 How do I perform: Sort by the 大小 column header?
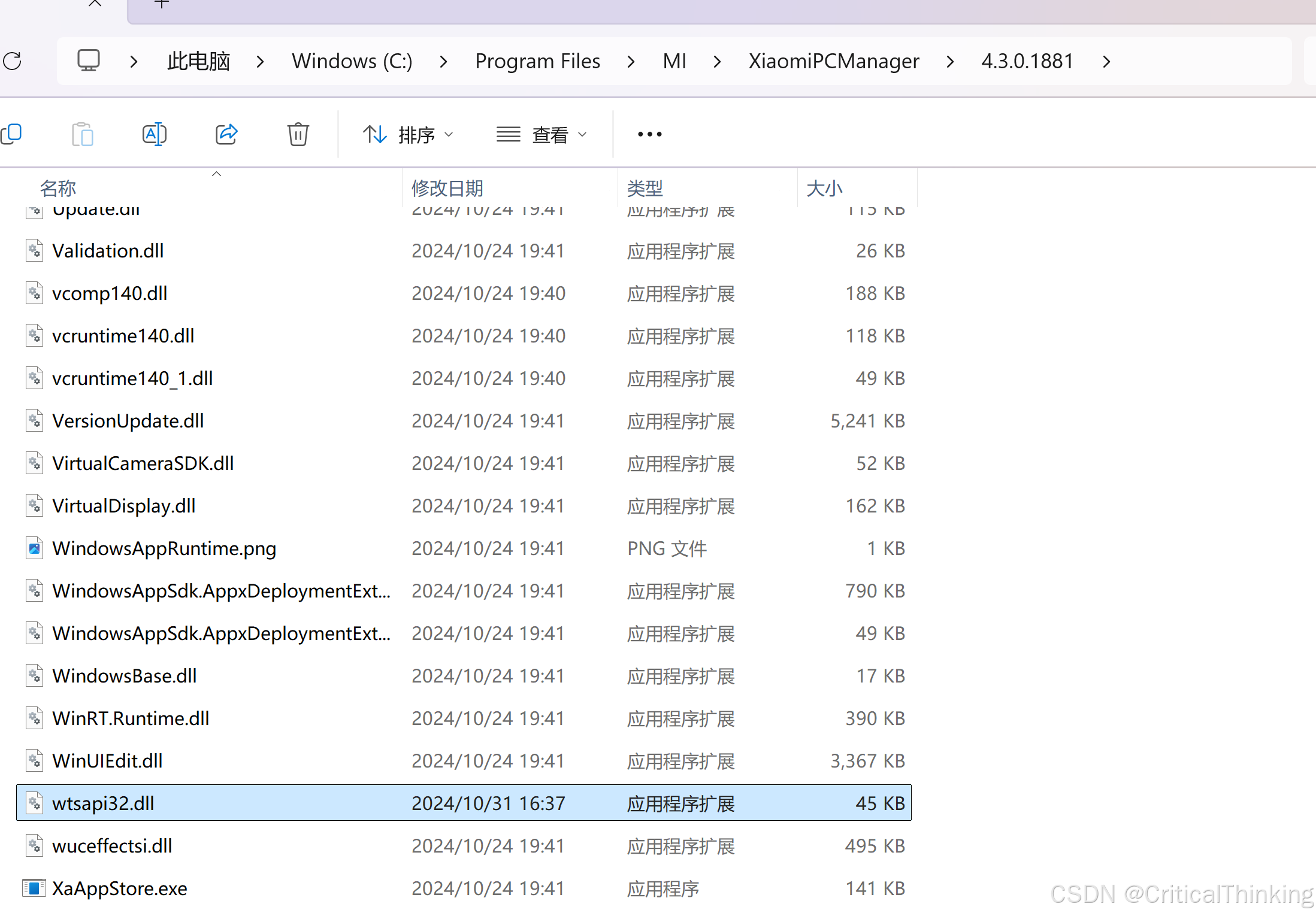[x=824, y=189]
